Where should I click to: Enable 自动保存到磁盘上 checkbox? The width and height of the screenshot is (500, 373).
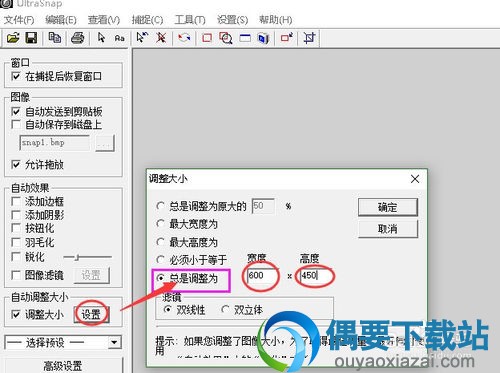tap(16, 124)
